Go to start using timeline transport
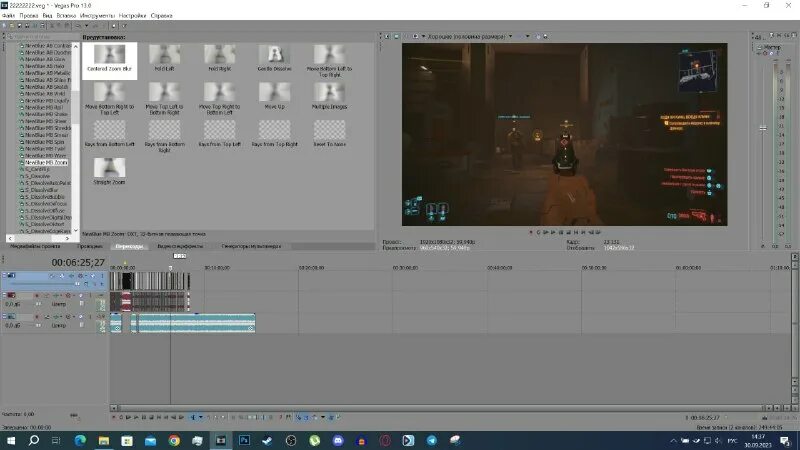 click(159, 417)
